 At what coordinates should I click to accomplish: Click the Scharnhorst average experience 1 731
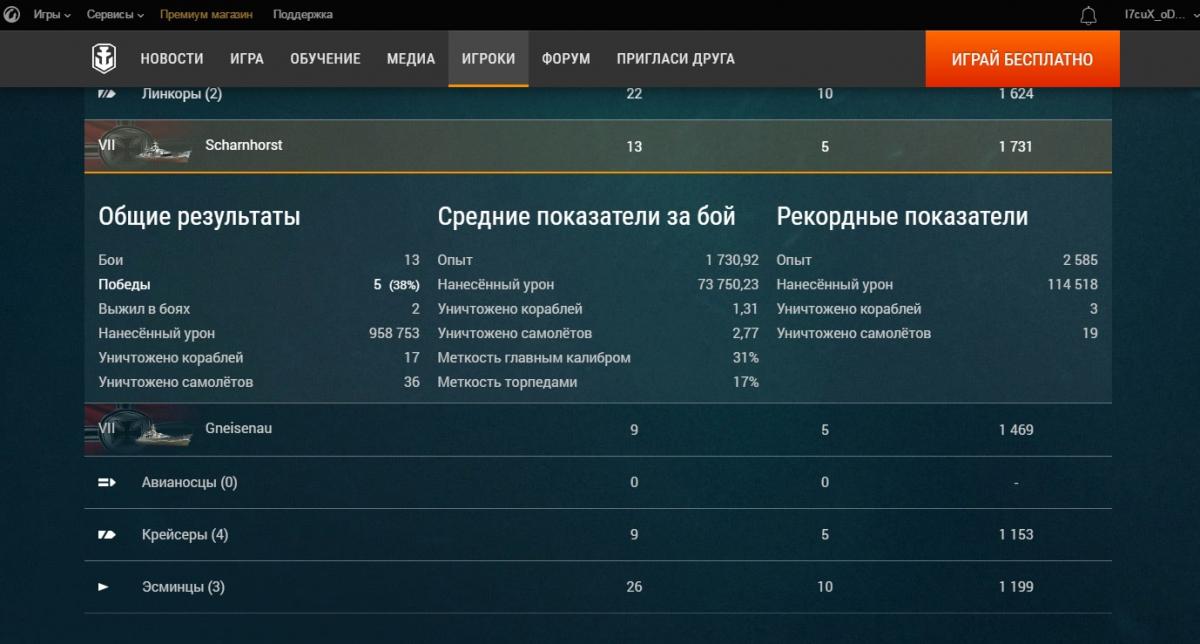point(1016,147)
